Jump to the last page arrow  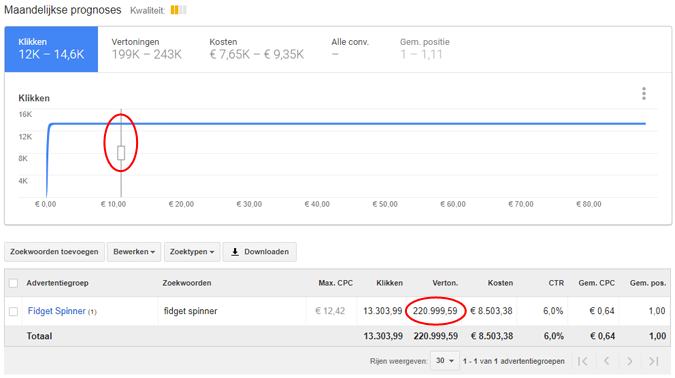[x=653, y=361]
